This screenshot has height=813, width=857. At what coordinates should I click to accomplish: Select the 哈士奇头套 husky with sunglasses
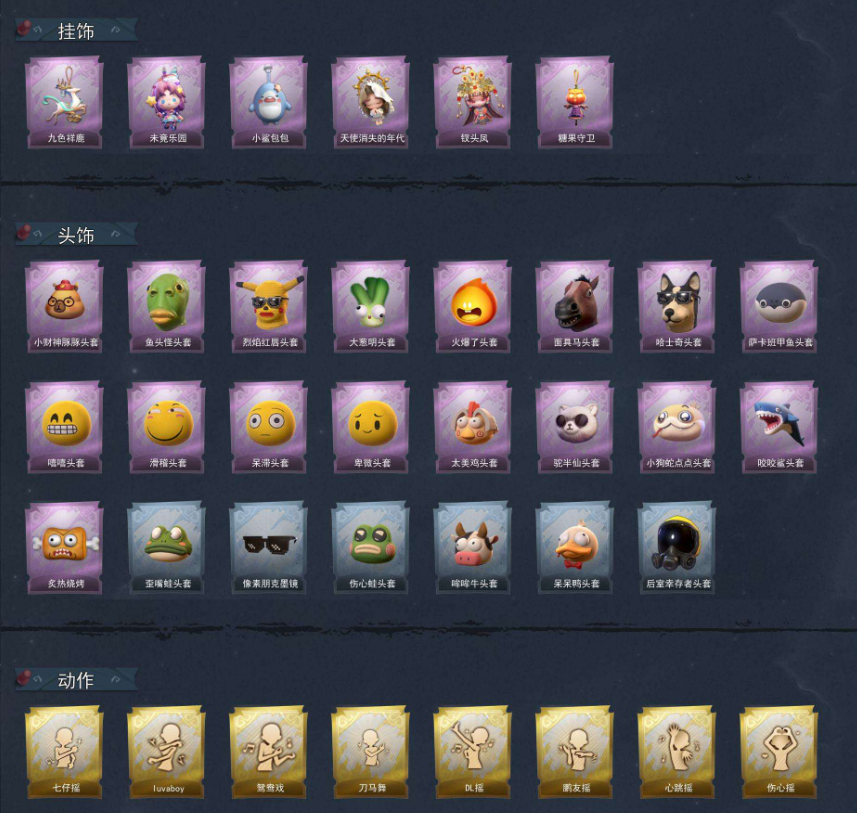coord(677,306)
